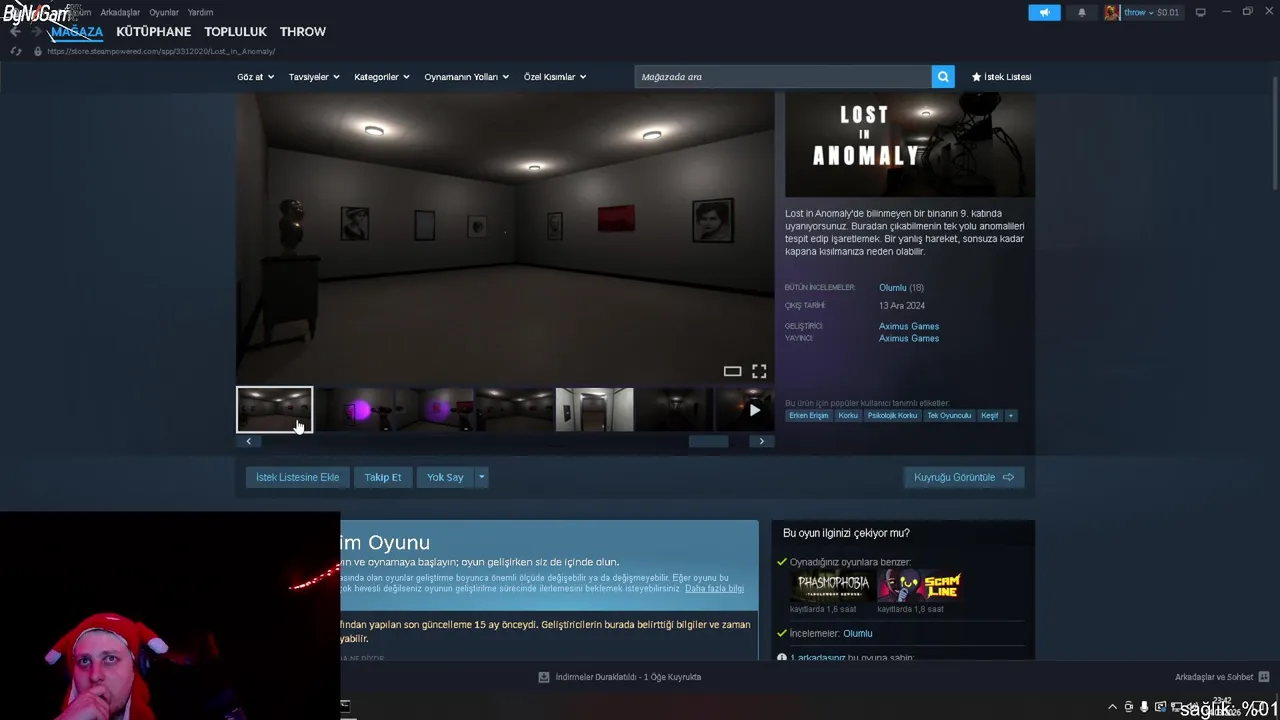Open the throw account avatar
The image size is (1280, 720).
(x=1112, y=12)
